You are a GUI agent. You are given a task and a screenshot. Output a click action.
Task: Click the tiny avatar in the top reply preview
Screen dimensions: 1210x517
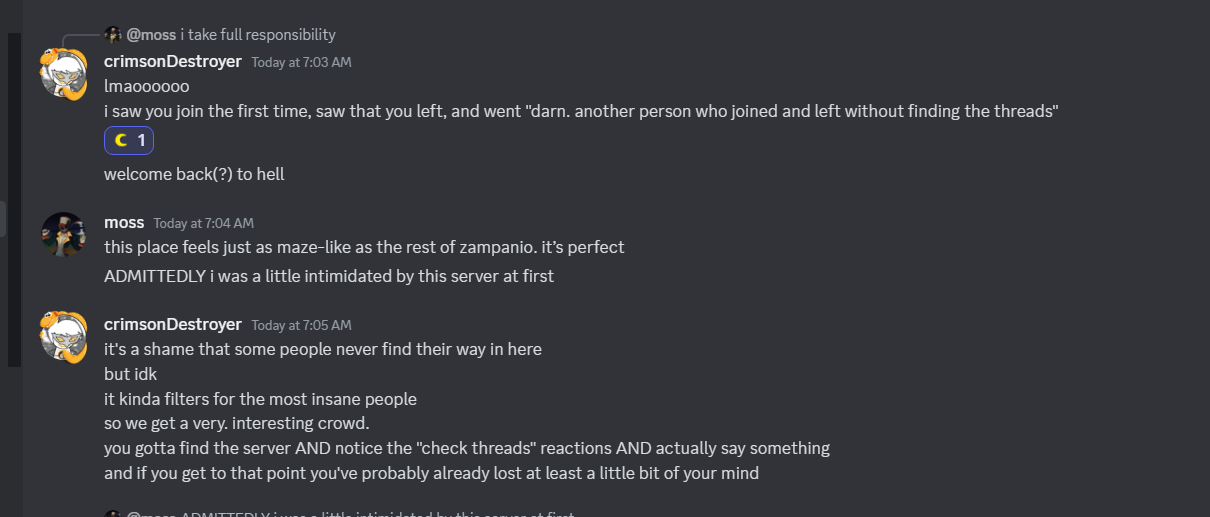pos(113,35)
